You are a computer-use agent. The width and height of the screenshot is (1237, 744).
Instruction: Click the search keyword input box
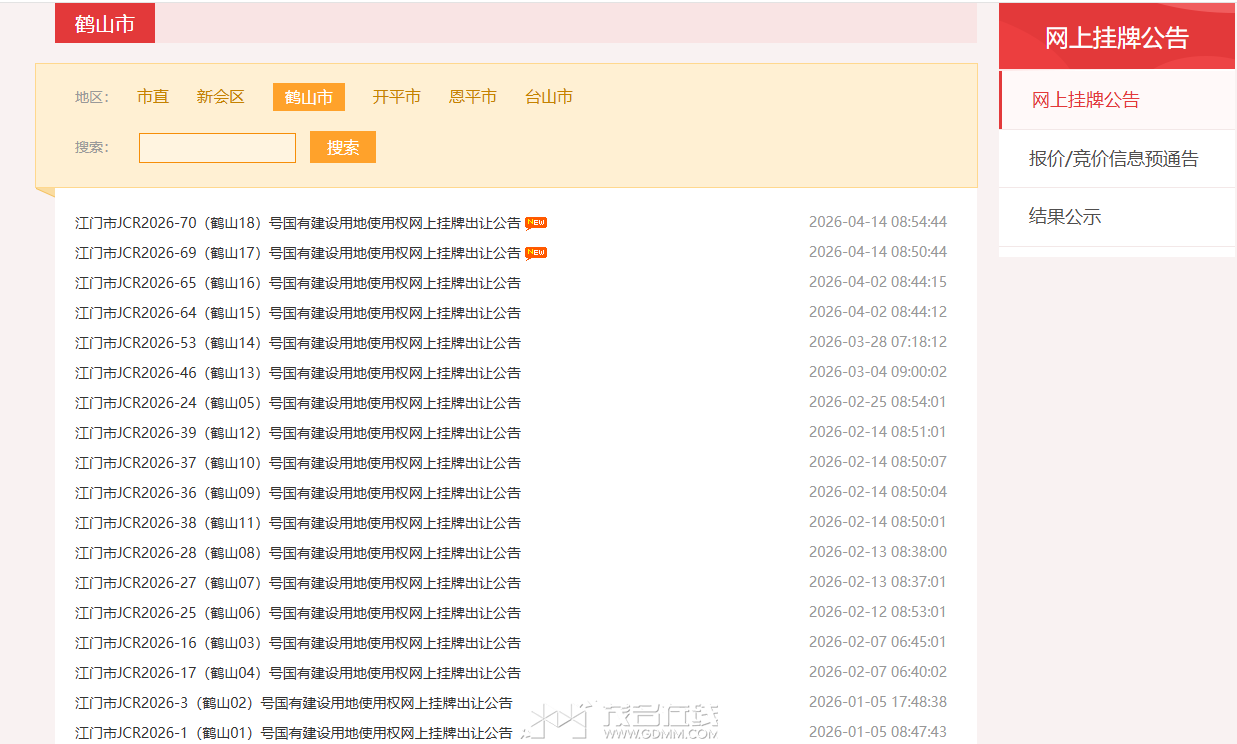click(217, 148)
